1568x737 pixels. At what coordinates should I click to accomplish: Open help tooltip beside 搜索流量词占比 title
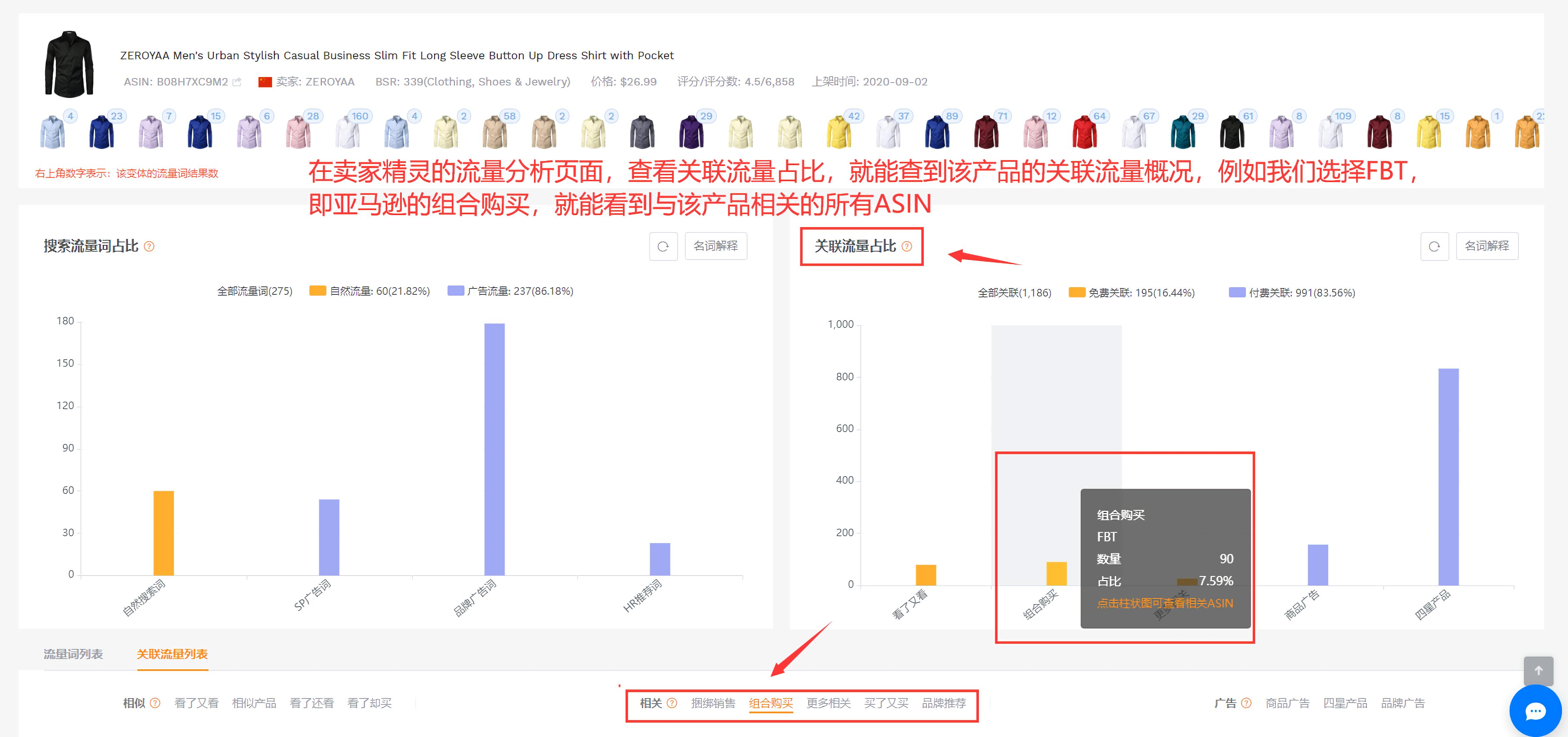coord(150,246)
